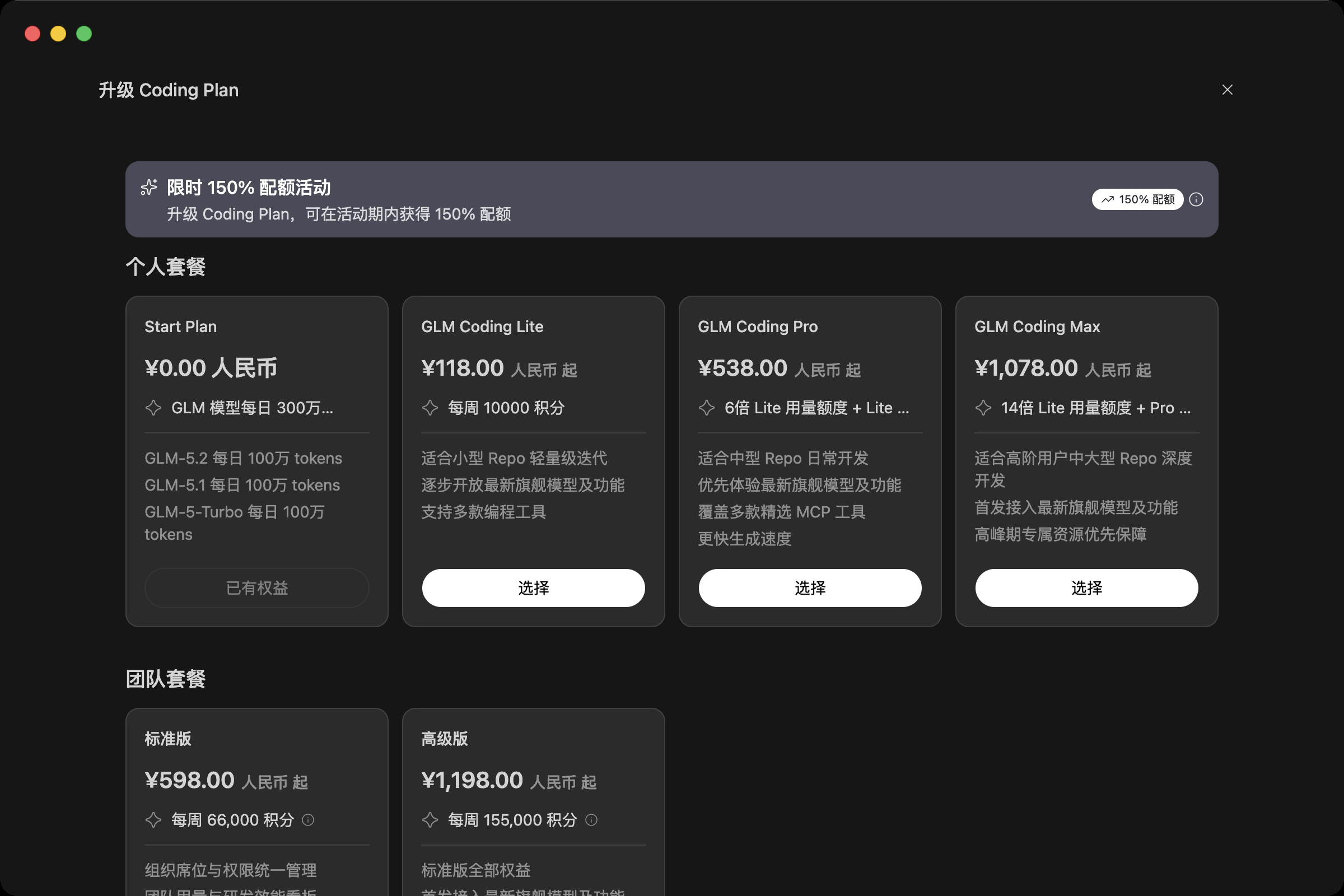Screen dimensions: 1344x896
Task: Click the 标准版全部权益 line
Action: [x=476, y=870]
